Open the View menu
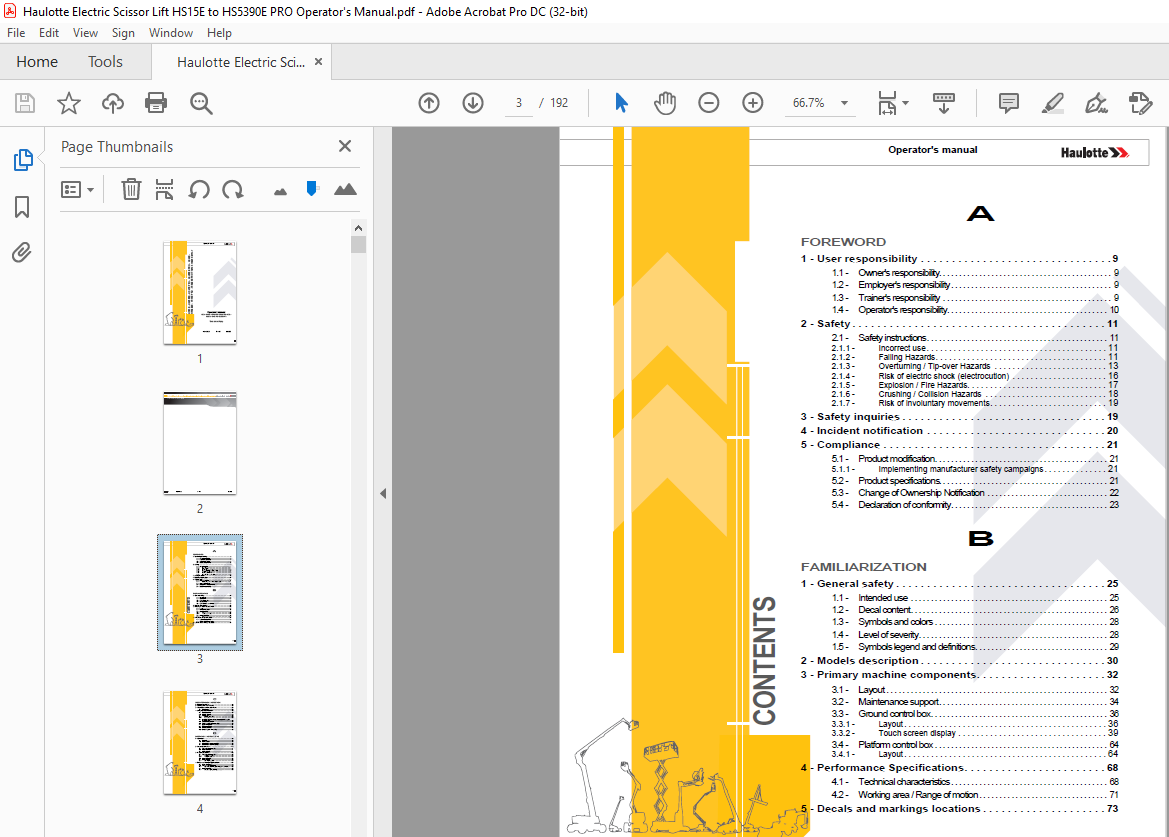The width and height of the screenshot is (1169, 837). tap(85, 33)
